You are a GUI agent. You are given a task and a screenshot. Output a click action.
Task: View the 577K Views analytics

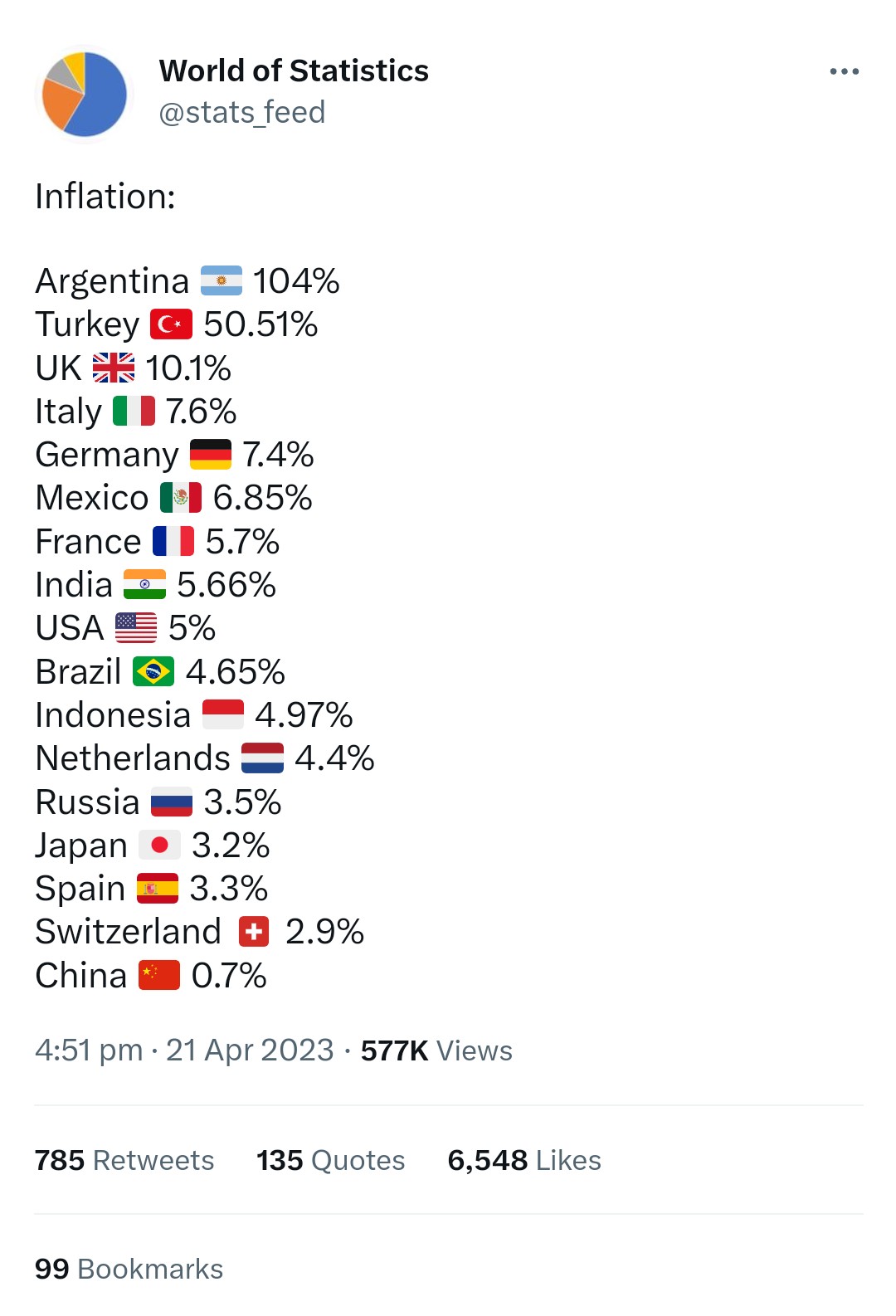pos(436,1050)
